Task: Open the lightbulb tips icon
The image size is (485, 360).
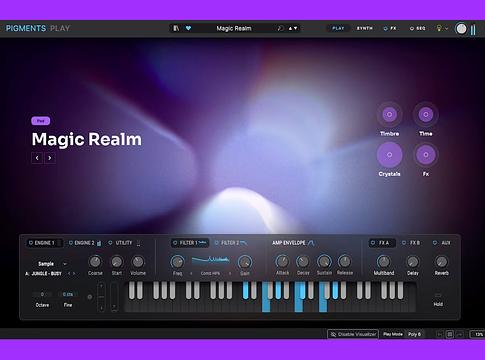Action: pyautogui.click(x=439, y=28)
